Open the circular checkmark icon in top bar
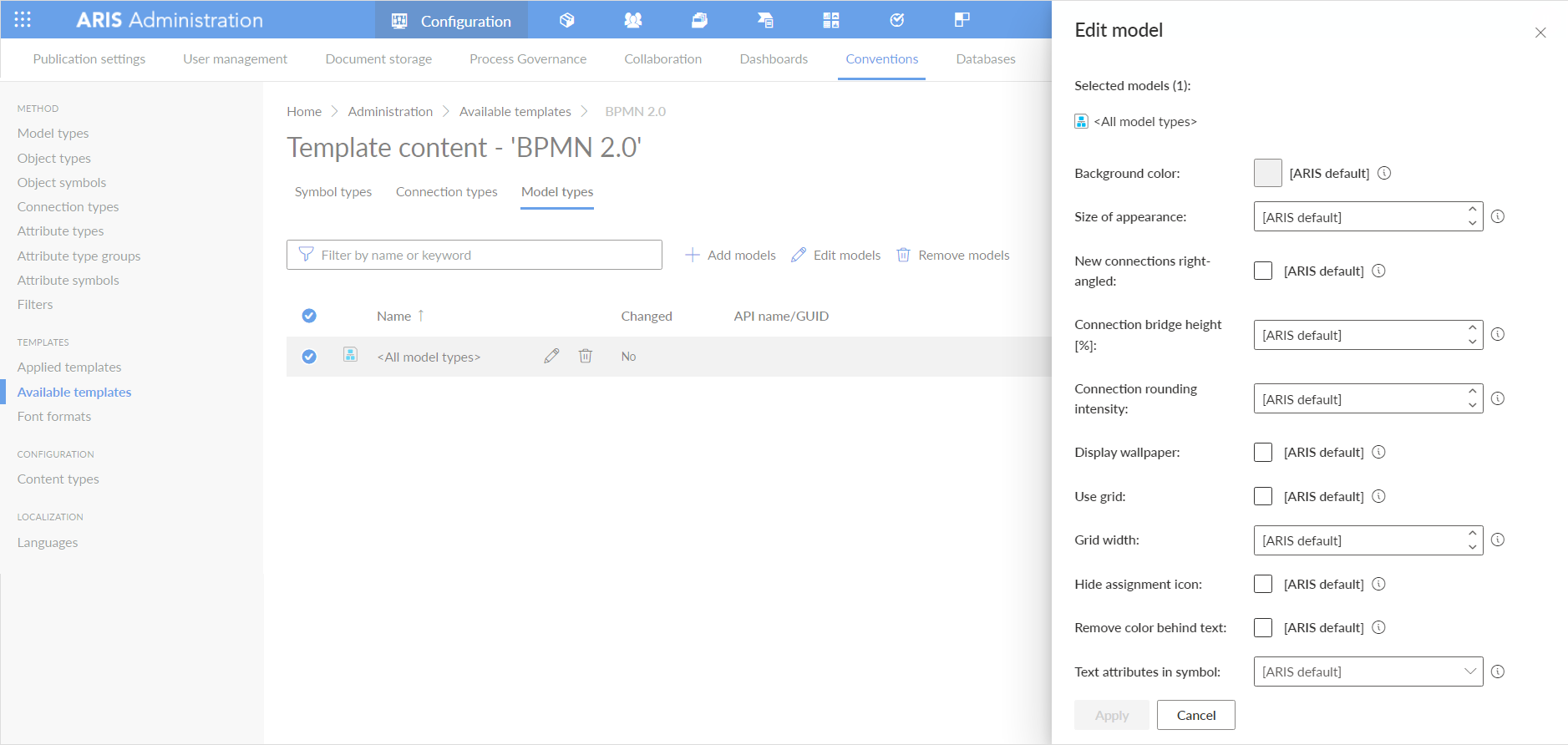Screen dimensions: 1568x745 pos(897,20)
